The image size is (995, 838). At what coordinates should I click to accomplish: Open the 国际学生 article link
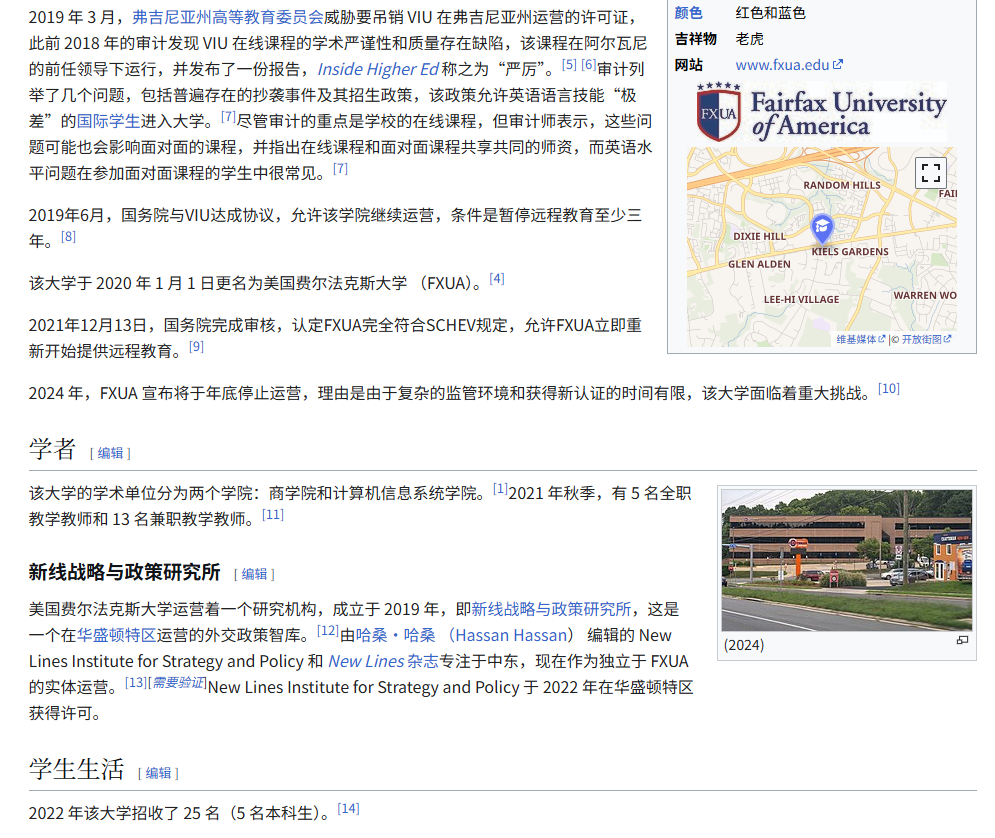tap(109, 121)
